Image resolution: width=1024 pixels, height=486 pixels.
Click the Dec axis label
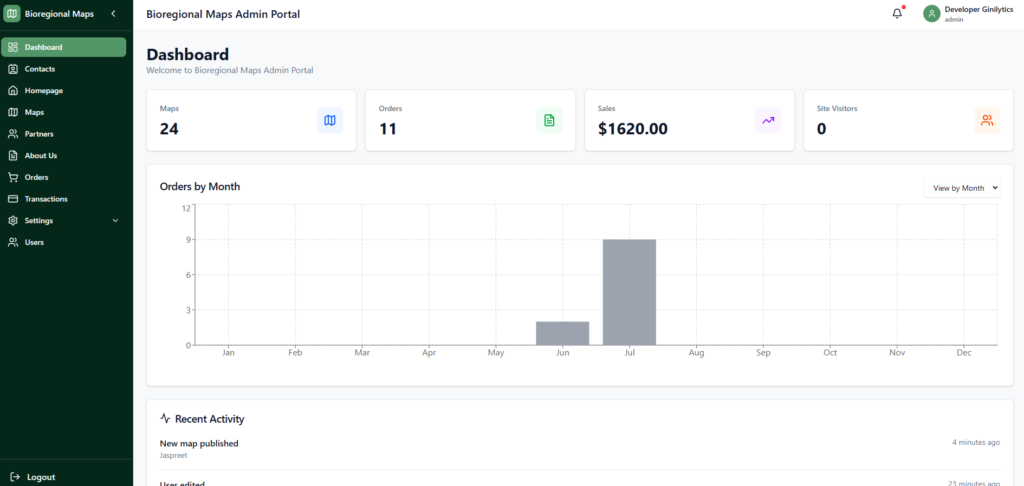(964, 353)
